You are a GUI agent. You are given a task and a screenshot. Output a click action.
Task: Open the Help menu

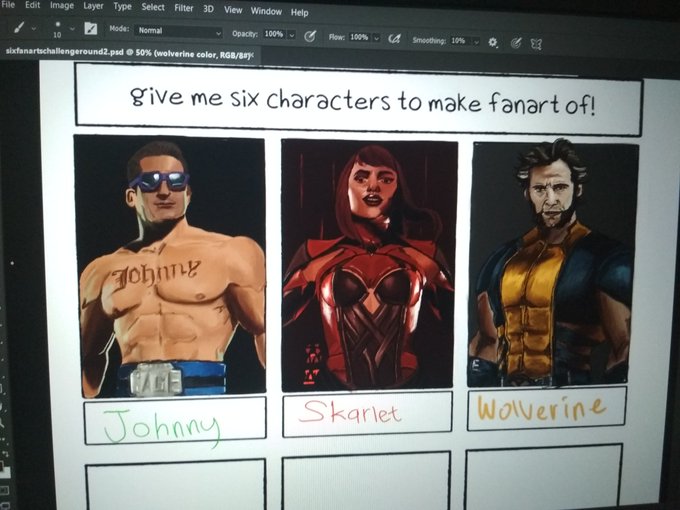point(299,12)
